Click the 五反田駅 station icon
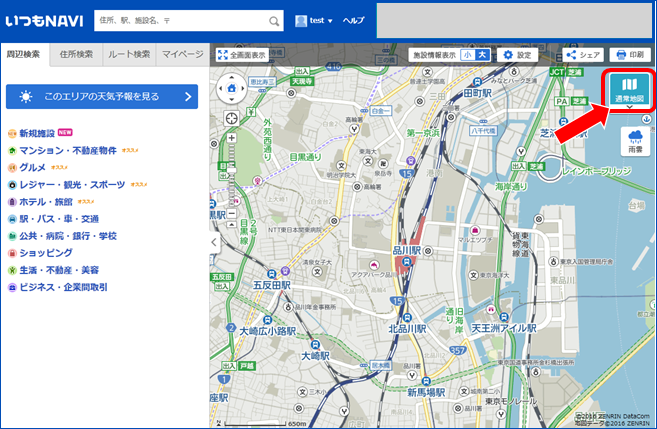 (272, 274)
